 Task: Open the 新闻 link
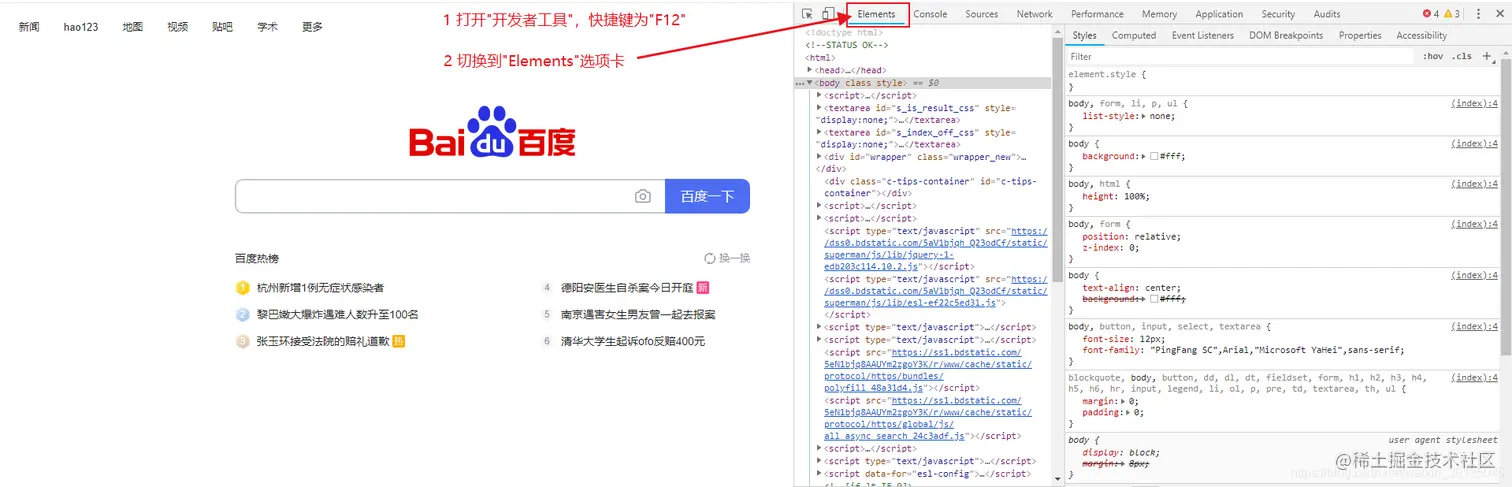pyautogui.click(x=29, y=27)
